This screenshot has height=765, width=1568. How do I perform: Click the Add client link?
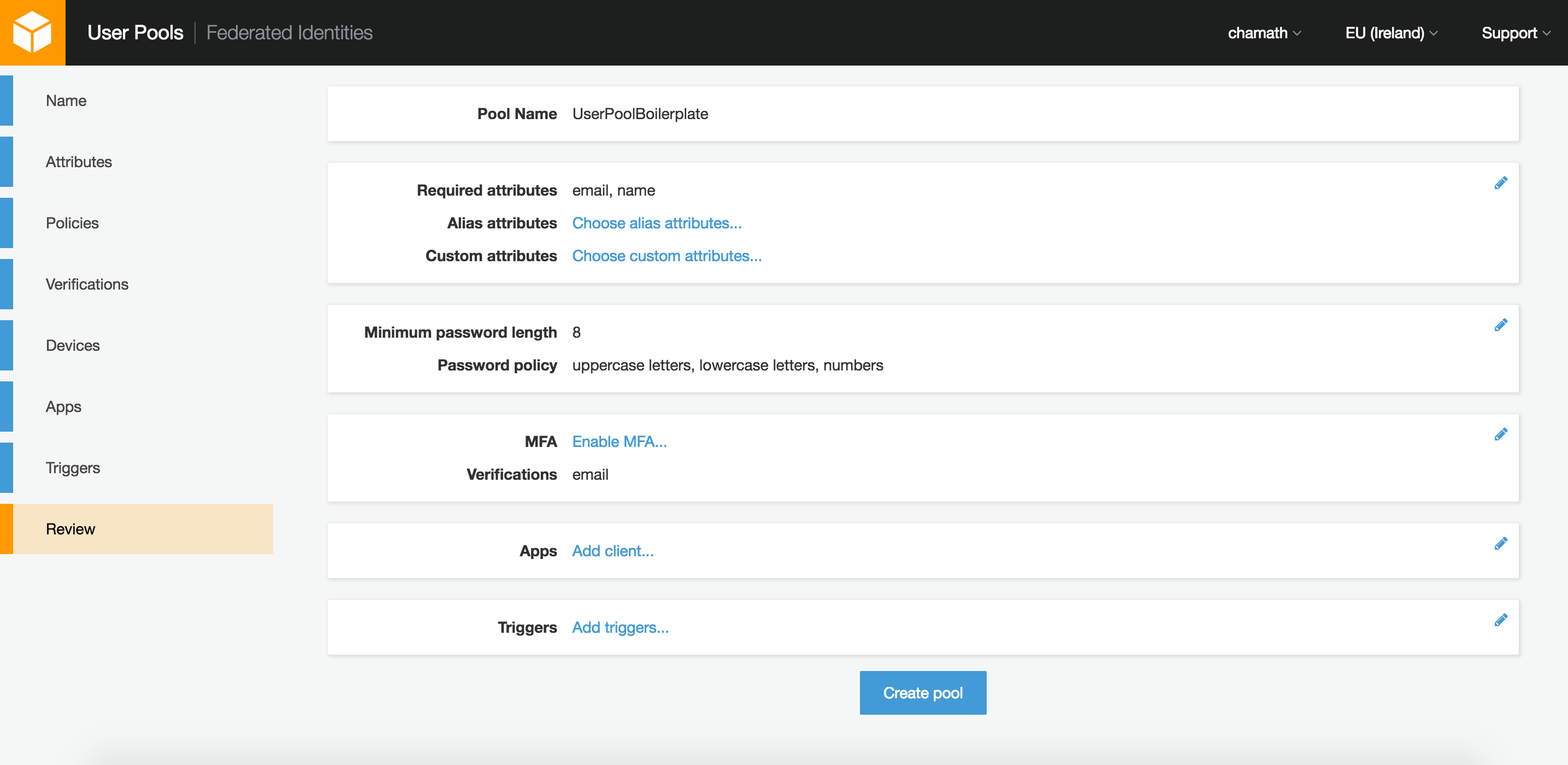(612, 551)
